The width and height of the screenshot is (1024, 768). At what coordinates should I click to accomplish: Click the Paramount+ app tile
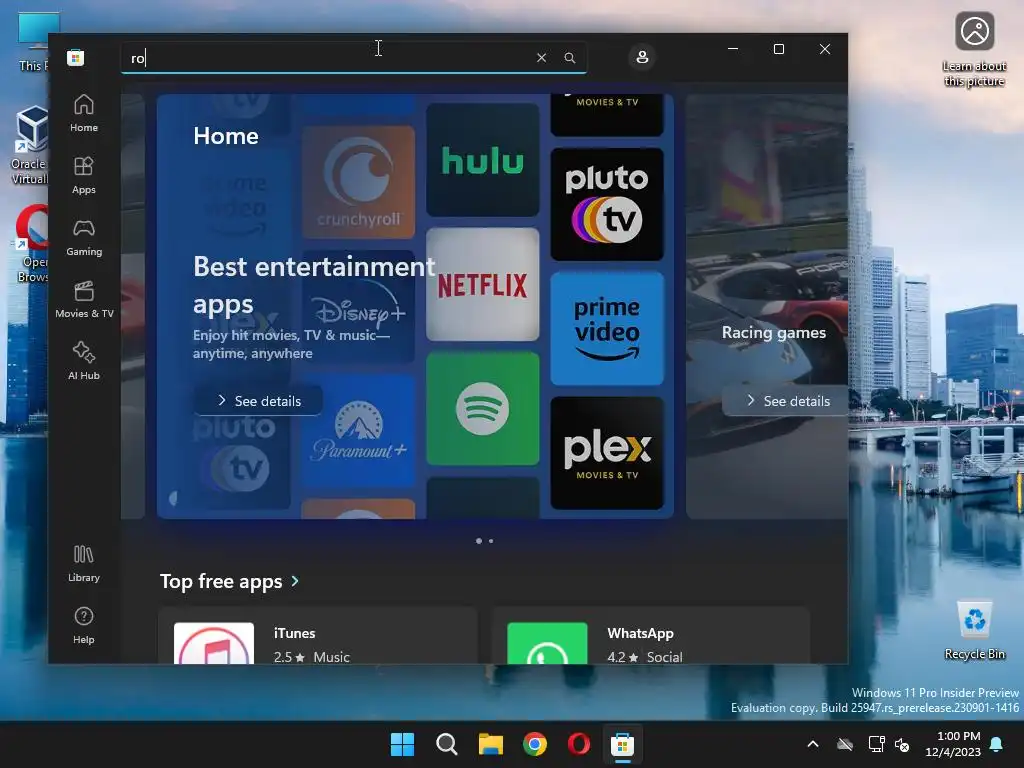[x=359, y=431]
